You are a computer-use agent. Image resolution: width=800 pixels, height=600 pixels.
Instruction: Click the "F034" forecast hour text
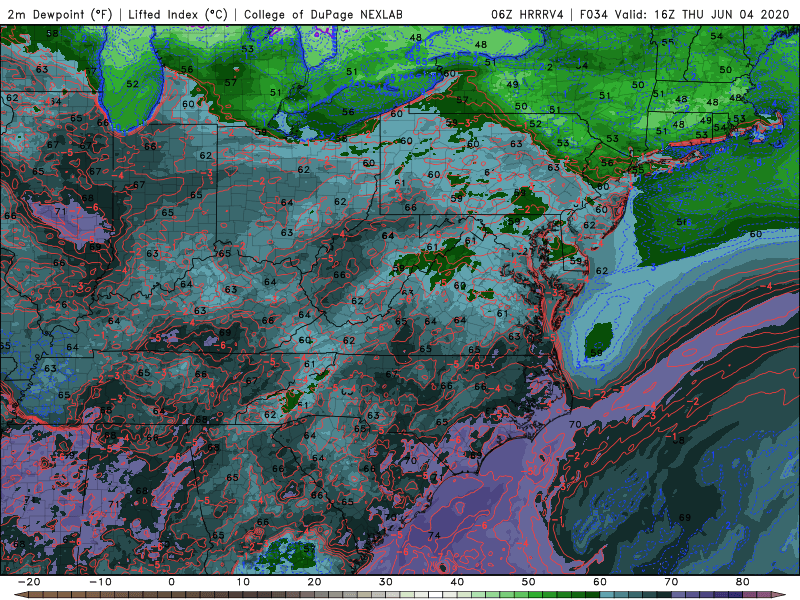(594, 14)
